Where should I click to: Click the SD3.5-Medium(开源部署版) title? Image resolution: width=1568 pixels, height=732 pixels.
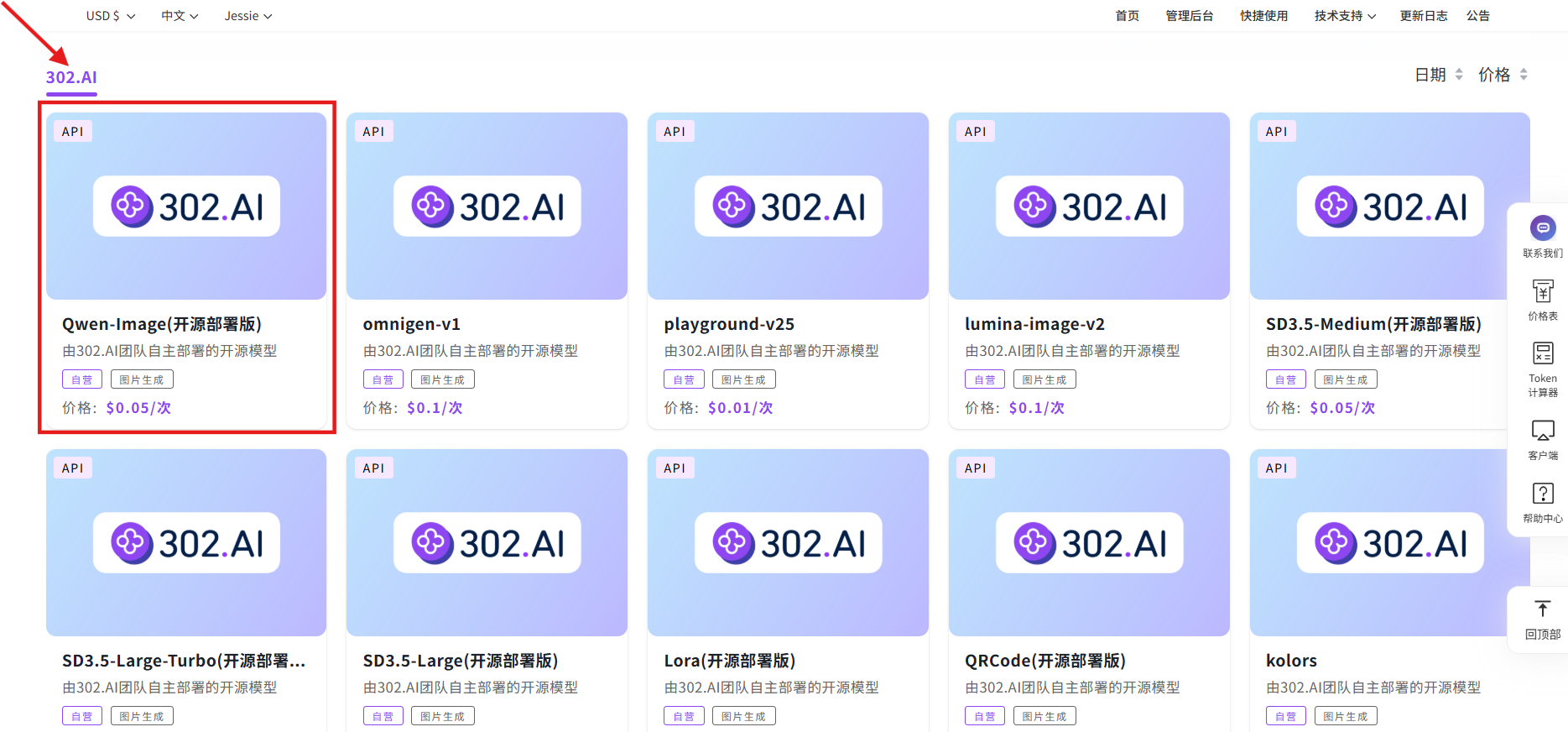tap(1373, 324)
